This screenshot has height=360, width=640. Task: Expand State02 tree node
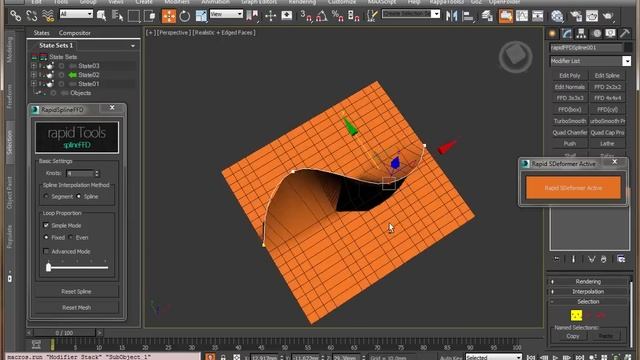click(34, 75)
